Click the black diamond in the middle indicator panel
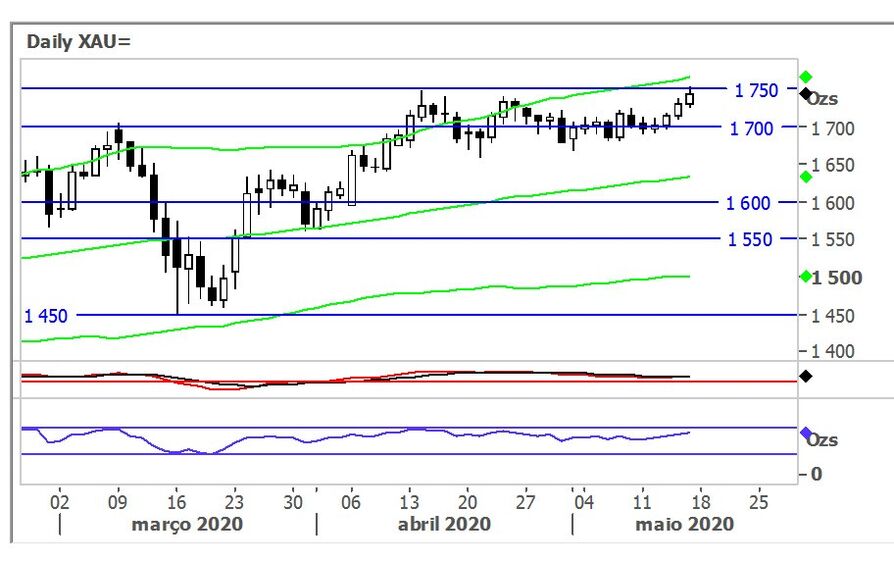The image size is (894, 561). click(x=805, y=376)
